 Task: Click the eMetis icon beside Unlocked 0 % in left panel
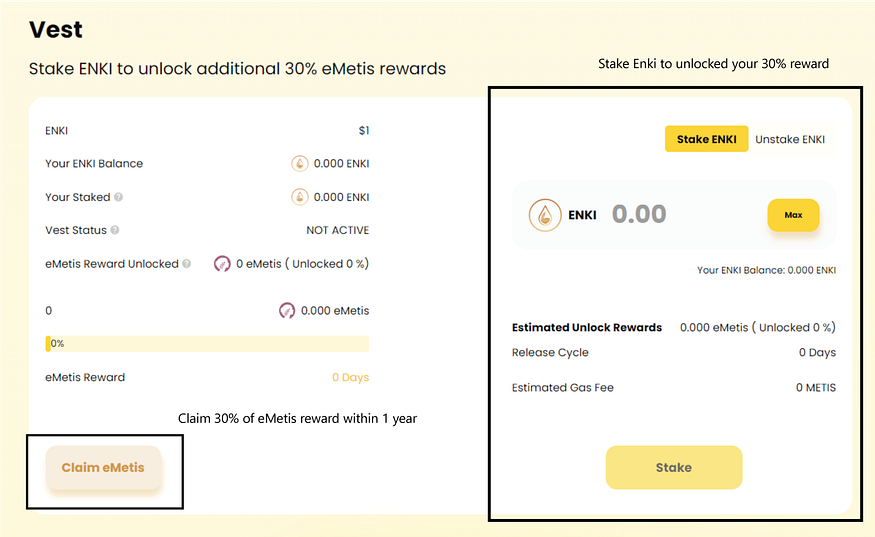(222, 264)
